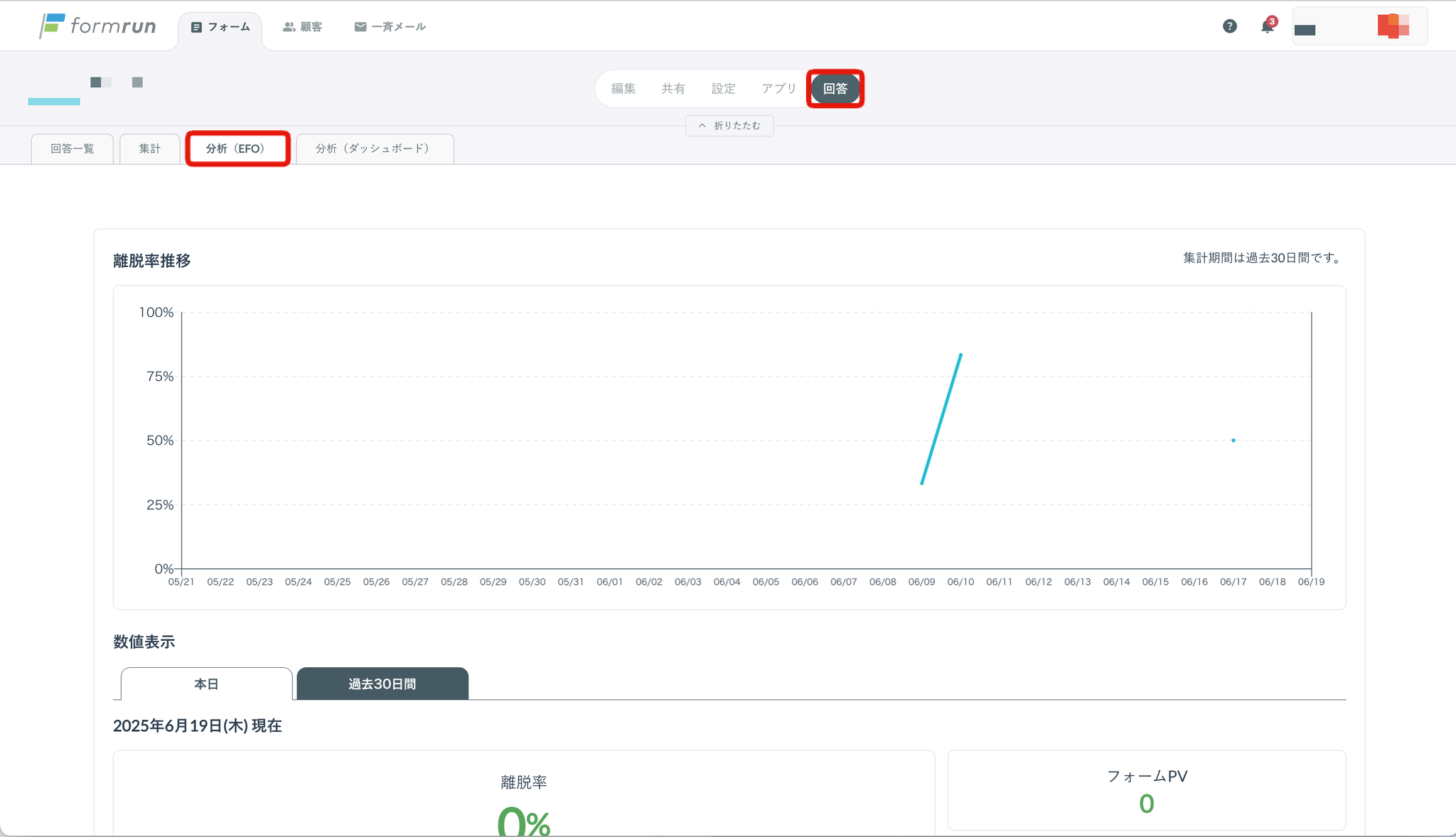Open the 分析（EFO） sub-tab
Image resolution: width=1456 pixels, height=837 pixels.
[238, 148]
